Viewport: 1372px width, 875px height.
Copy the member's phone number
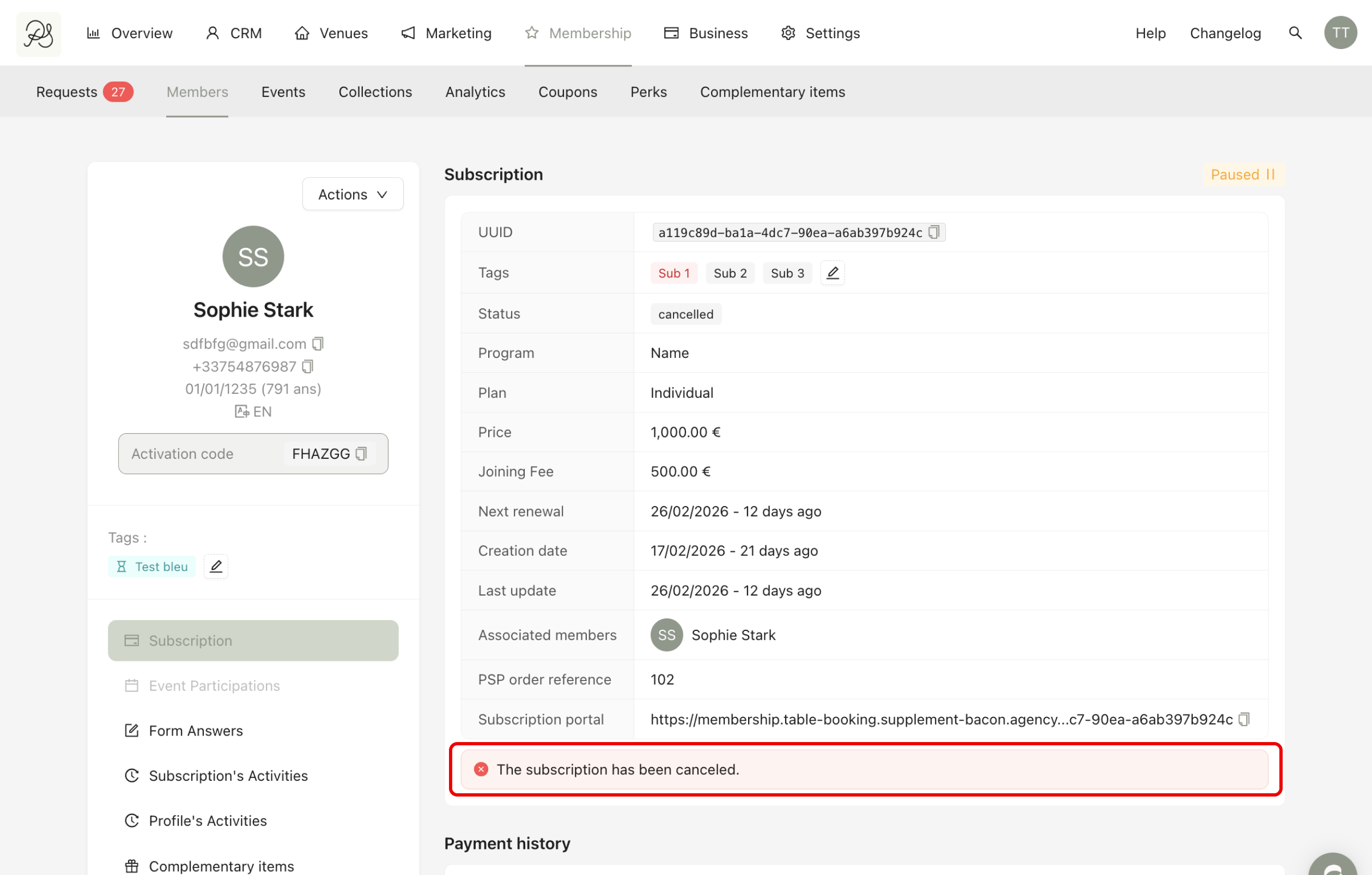coord(308,366)
